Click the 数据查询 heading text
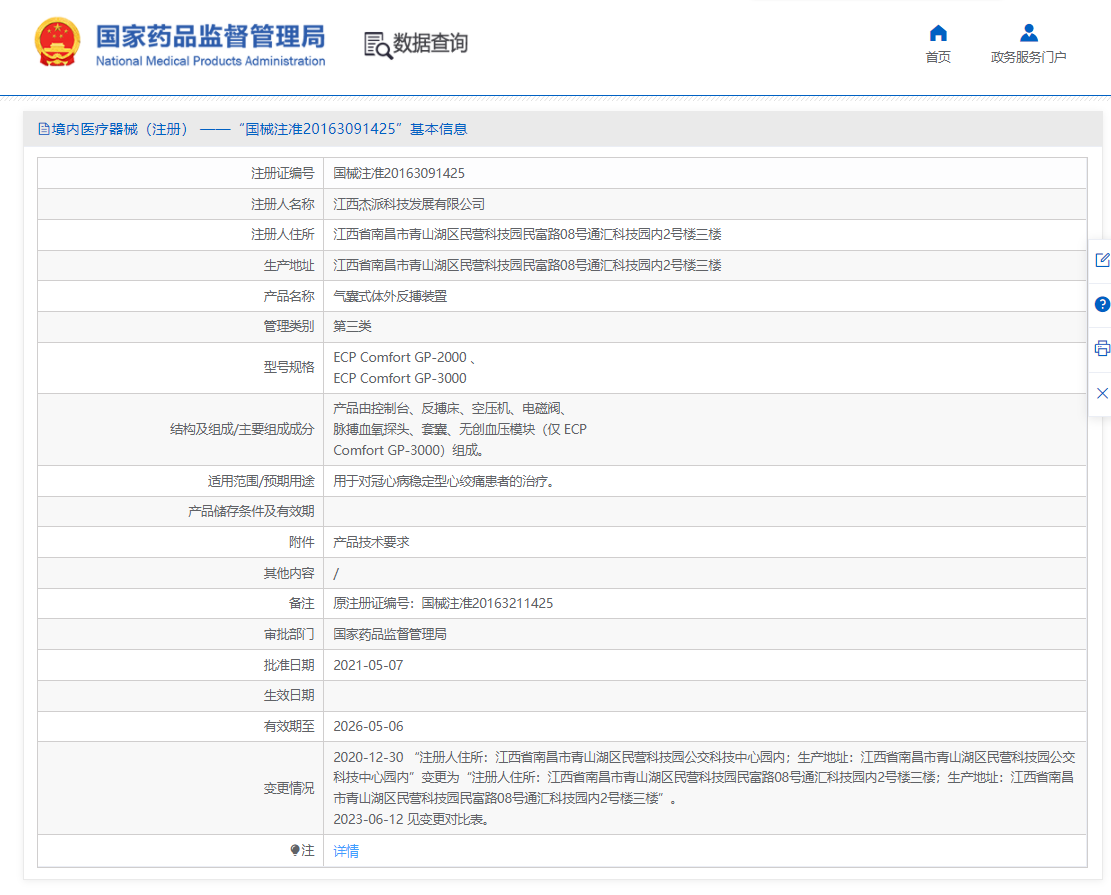Viewport: 1111px width, 895px height. pyautogui.click(x=430, y=43)
